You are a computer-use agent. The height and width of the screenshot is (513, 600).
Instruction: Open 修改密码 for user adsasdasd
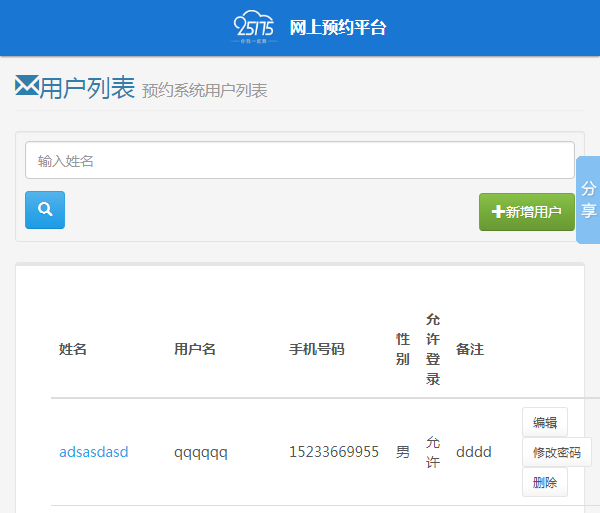tap(556, 452)
